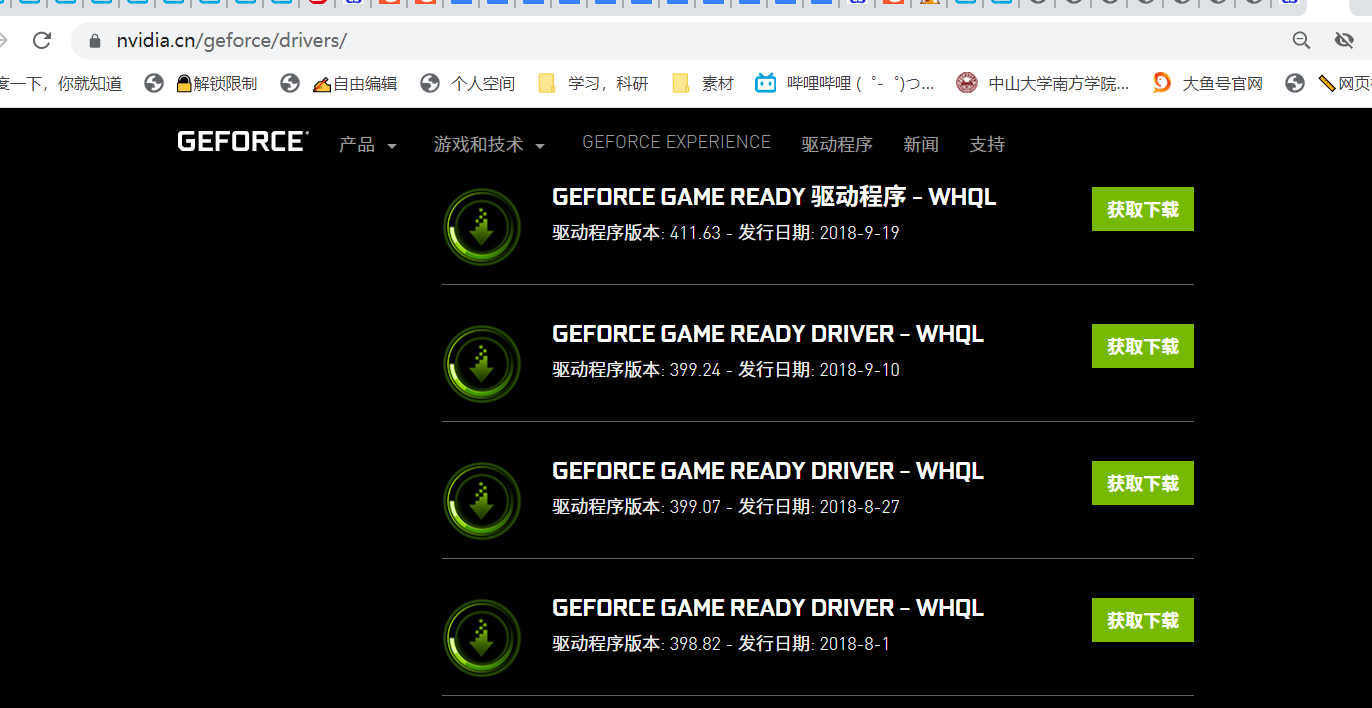Click 获取下载 for driver version 399.07
Screen dimensions: 1372x708
1143,483
